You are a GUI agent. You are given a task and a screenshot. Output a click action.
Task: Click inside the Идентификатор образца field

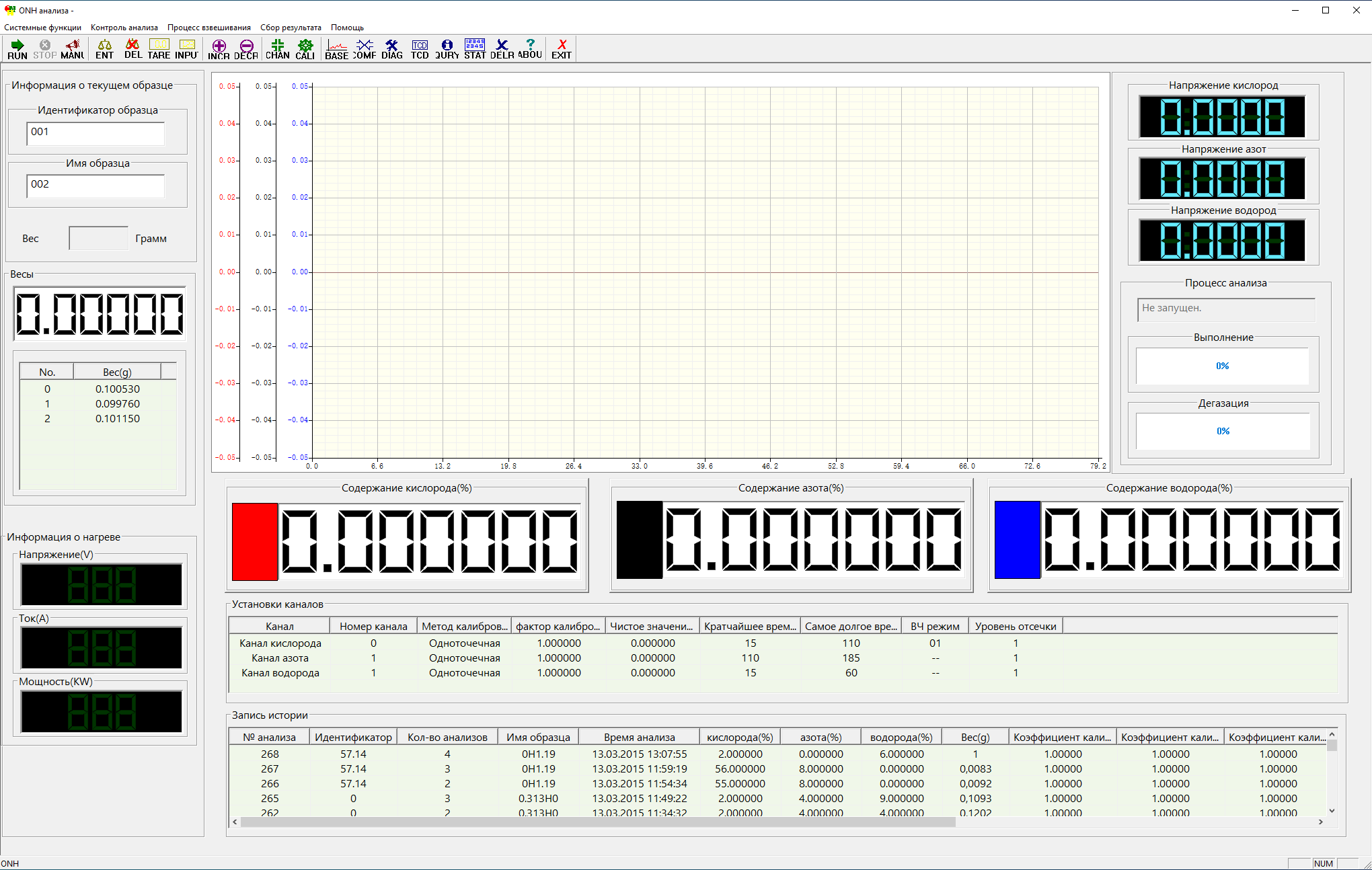click(x=95, y=133)
